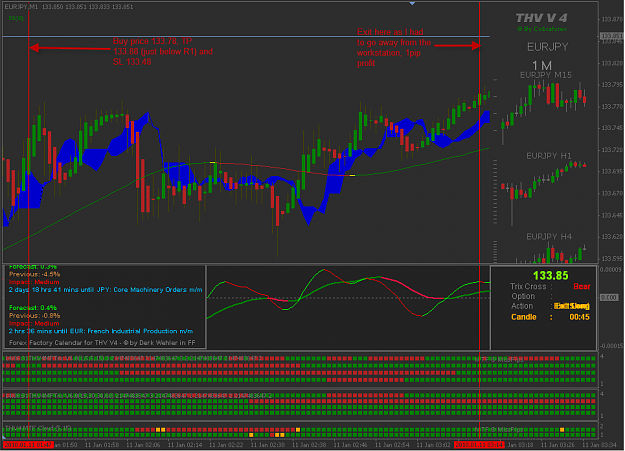
Task: Click the '11 Jan 03:02' time label
Action: point(433,445)
